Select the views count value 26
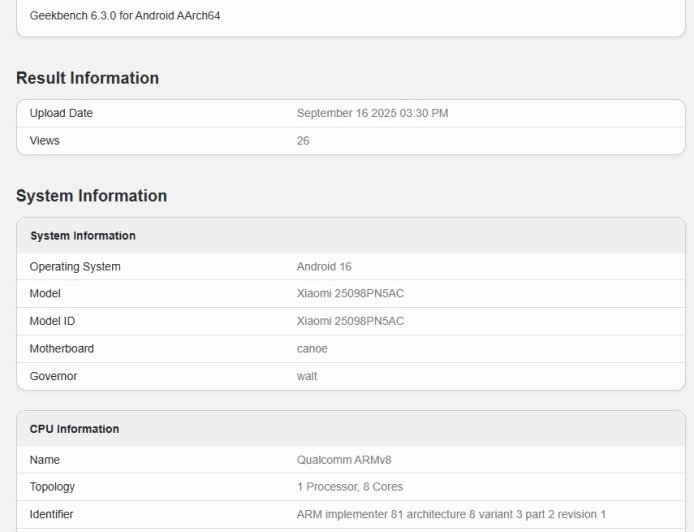Screen dimensions: 694x532 (x=303, y=141)
